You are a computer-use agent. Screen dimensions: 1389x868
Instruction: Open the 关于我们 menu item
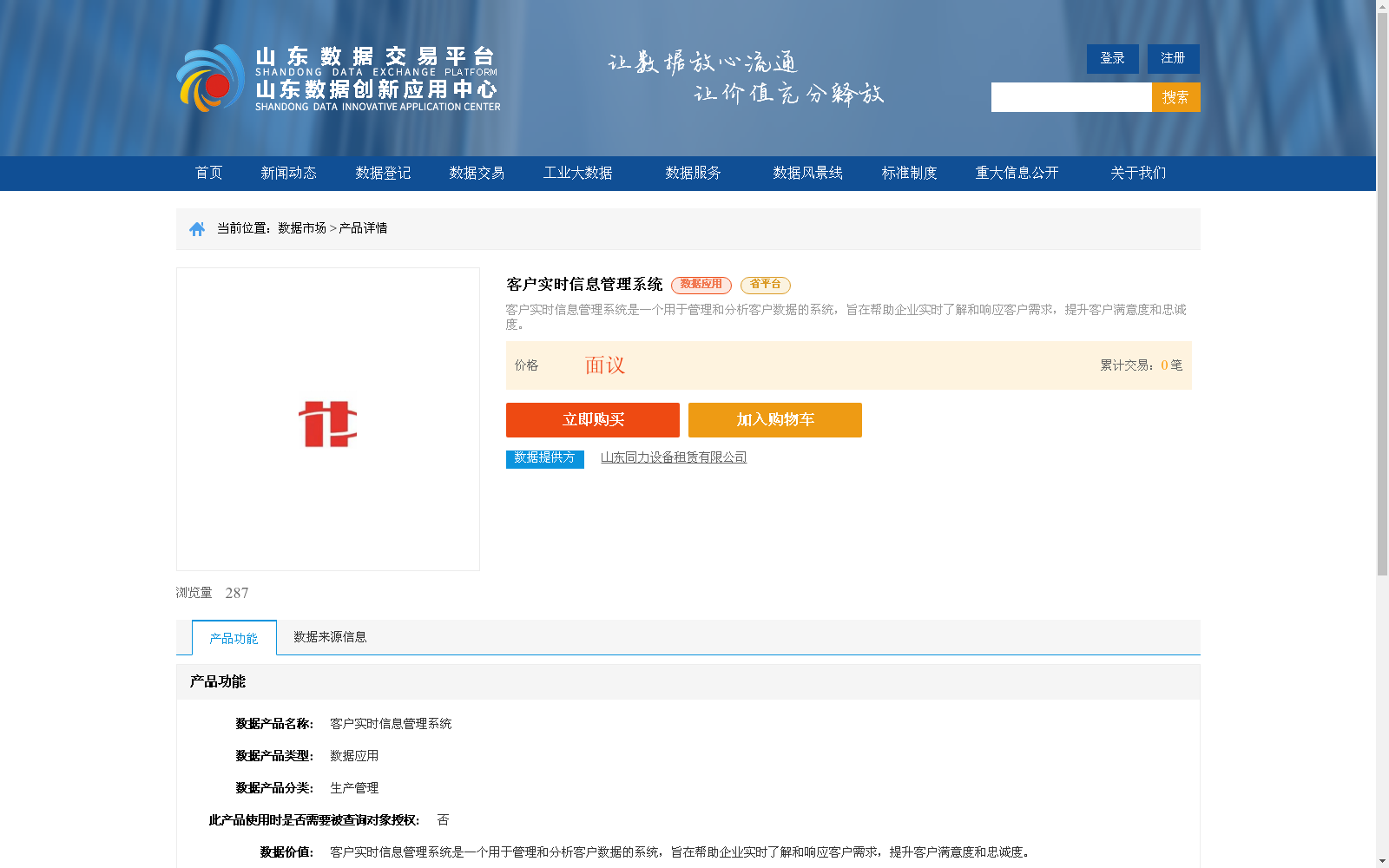[1138, 173]
